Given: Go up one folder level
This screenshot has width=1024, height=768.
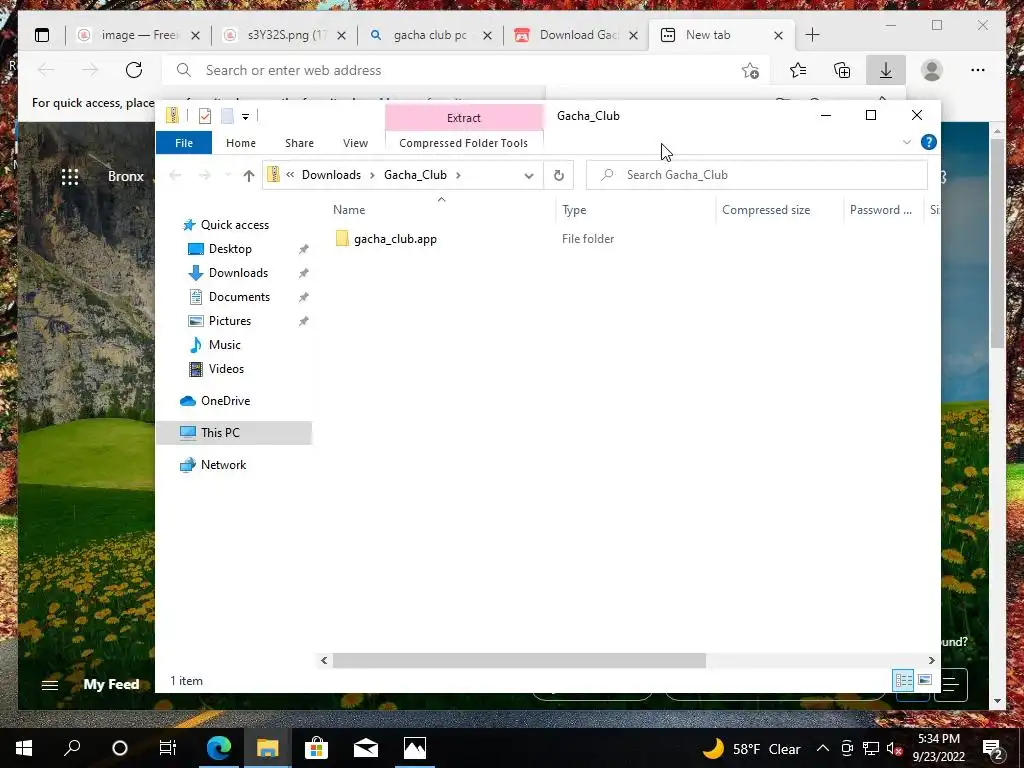Looking at the screenshot, I should point(249,175).
